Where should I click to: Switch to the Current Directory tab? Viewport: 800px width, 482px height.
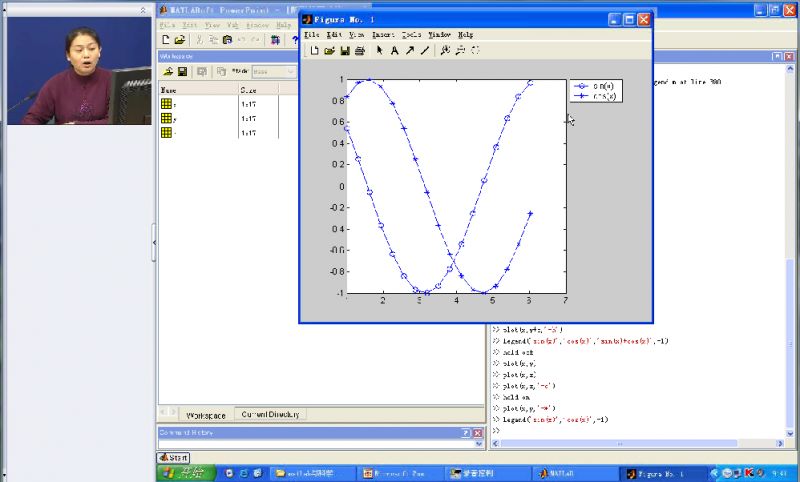pyautogui.click(x=272, y=415)
